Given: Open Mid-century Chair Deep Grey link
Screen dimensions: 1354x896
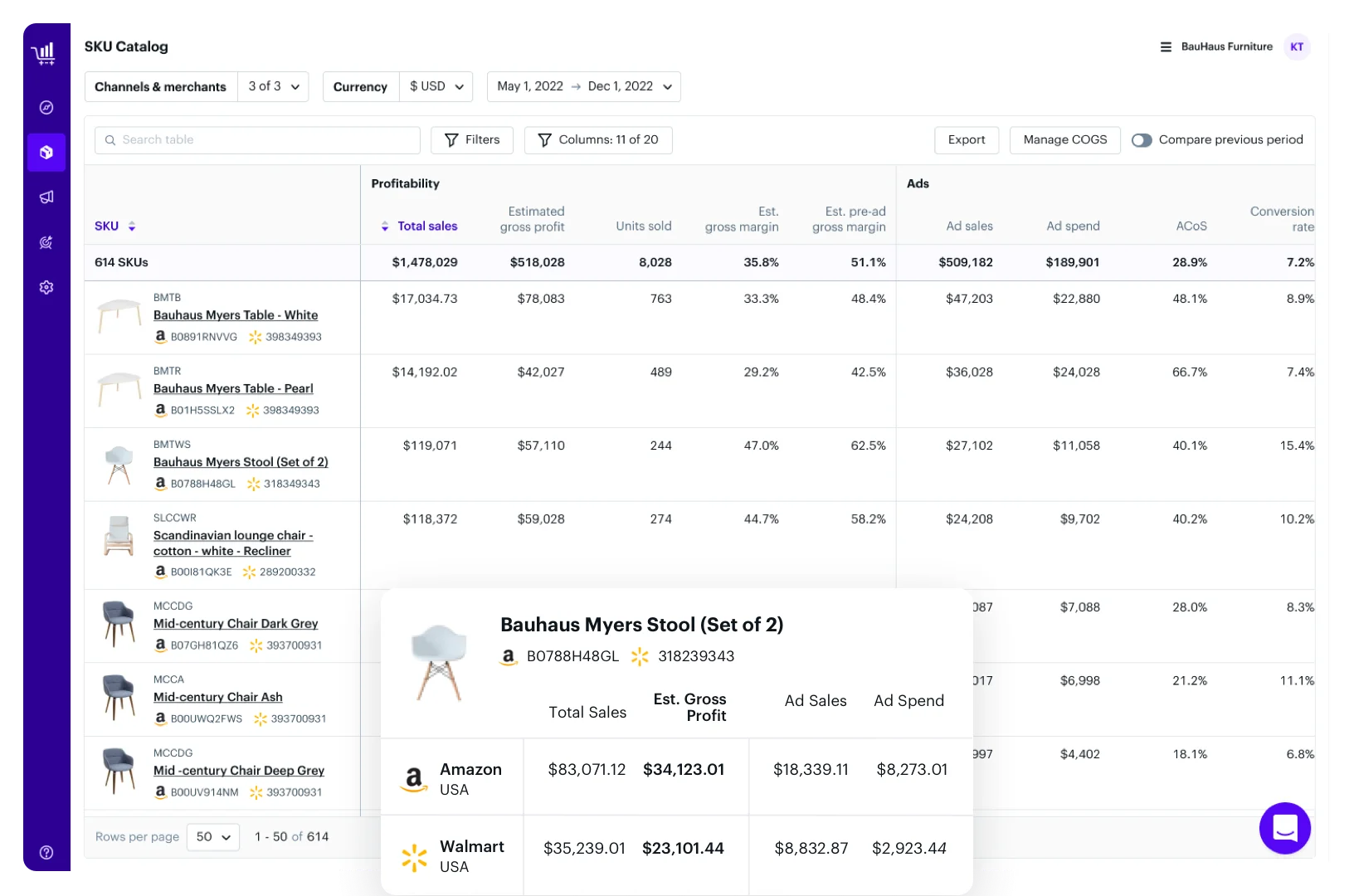Looking at the screenshot, I should pyautogui.click(x=239, y=771).
